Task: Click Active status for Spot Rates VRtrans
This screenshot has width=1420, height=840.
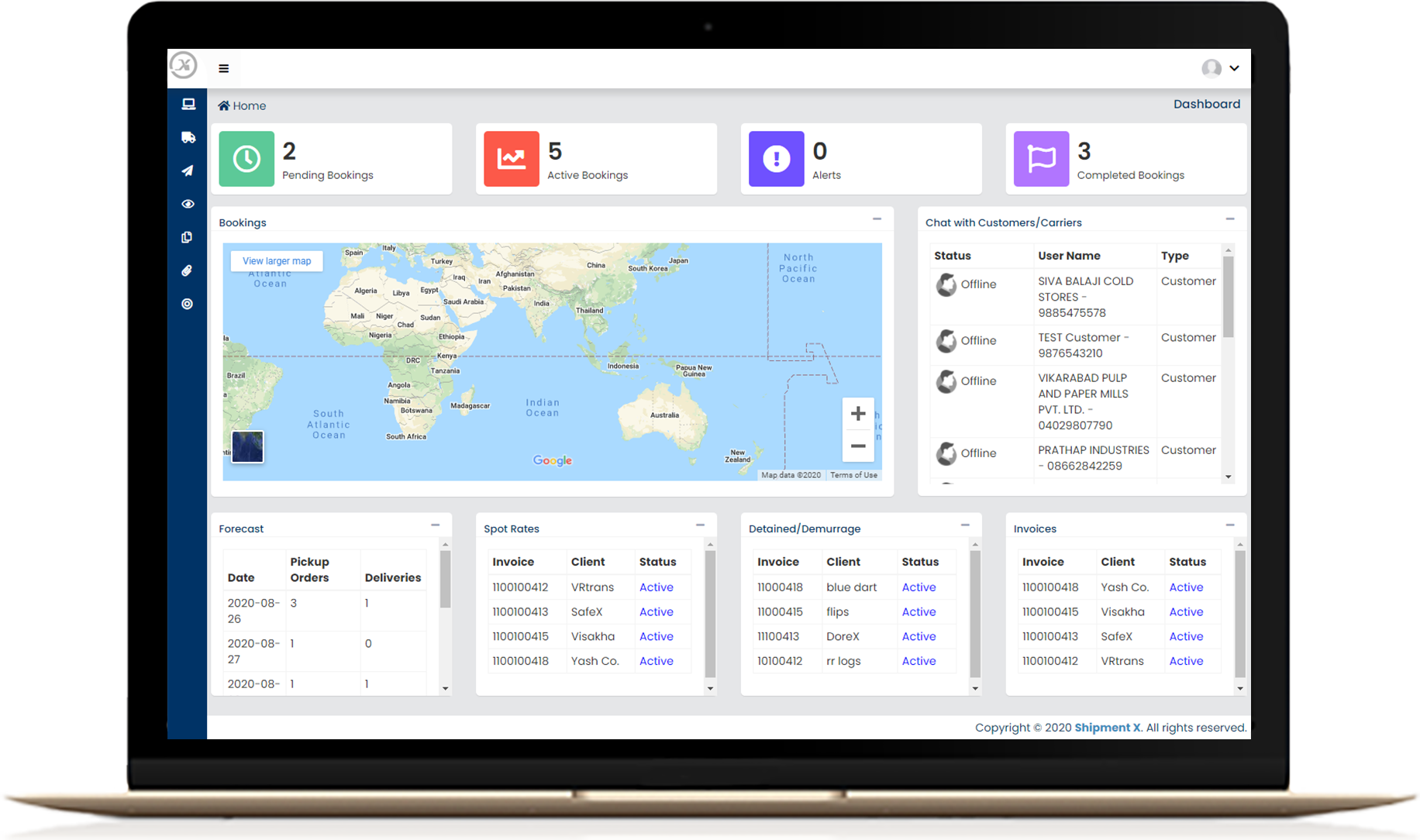Action: pos(657,587)
